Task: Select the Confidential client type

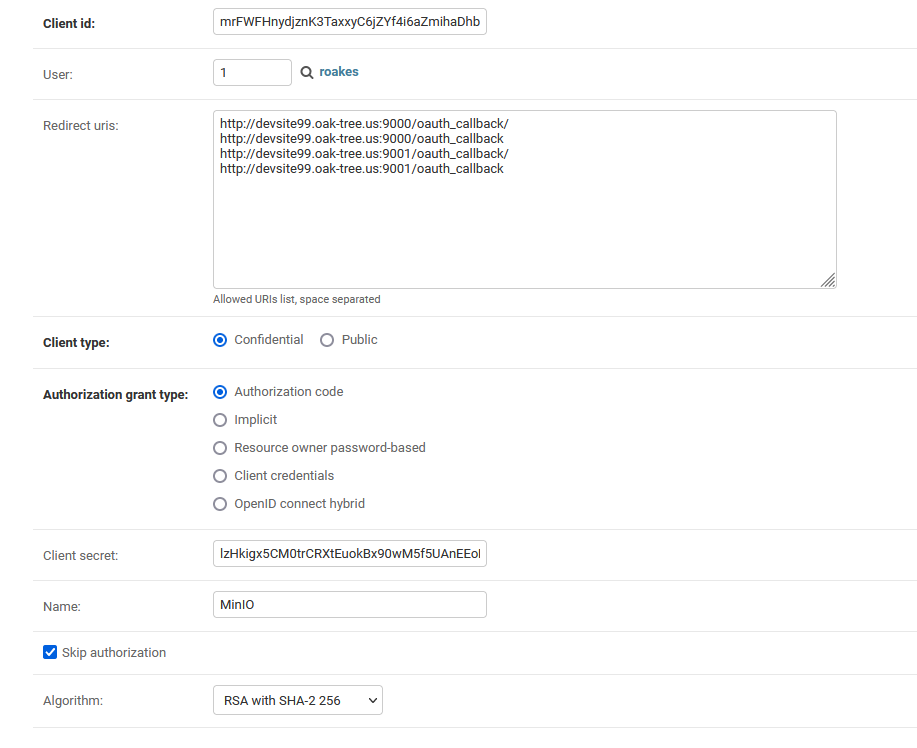Action: pyautogui.click(x=219, y=340)
